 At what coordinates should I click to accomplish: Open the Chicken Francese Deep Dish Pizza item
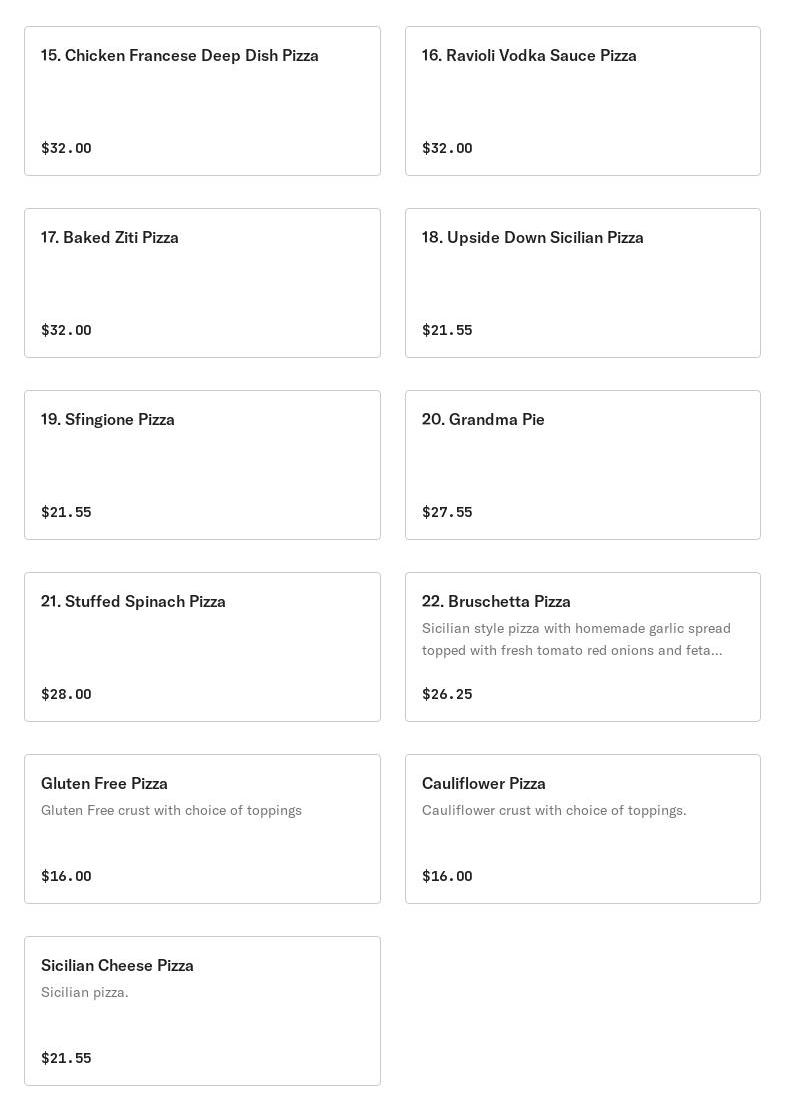[202, 101]
